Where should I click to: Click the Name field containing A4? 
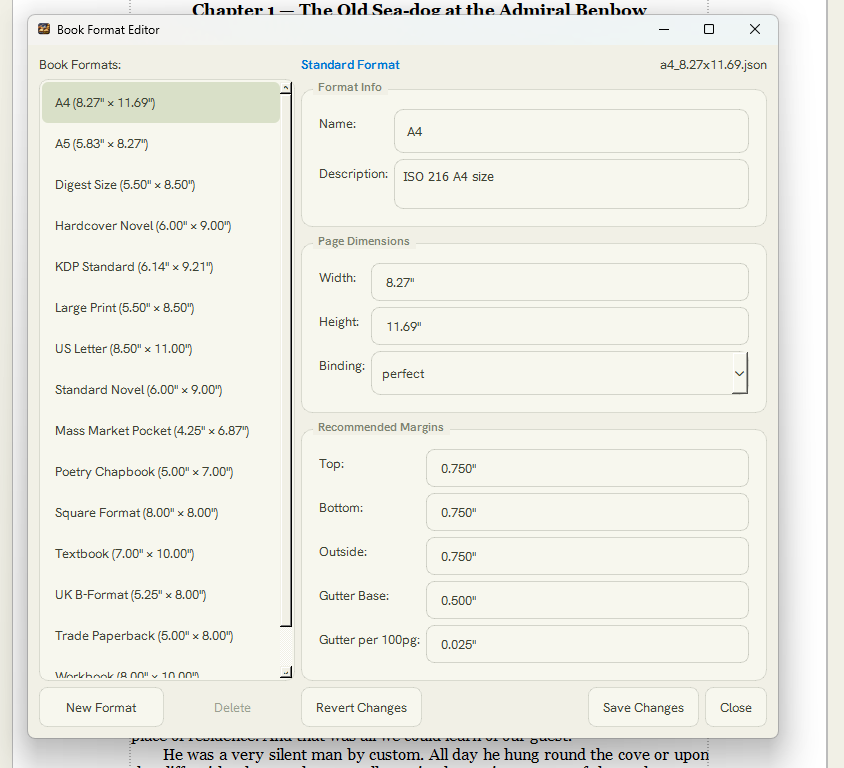(571, 131)
